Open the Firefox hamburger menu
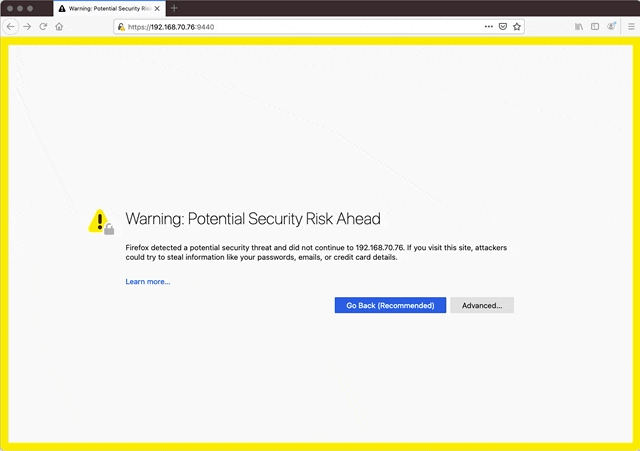 click(631, 27)
